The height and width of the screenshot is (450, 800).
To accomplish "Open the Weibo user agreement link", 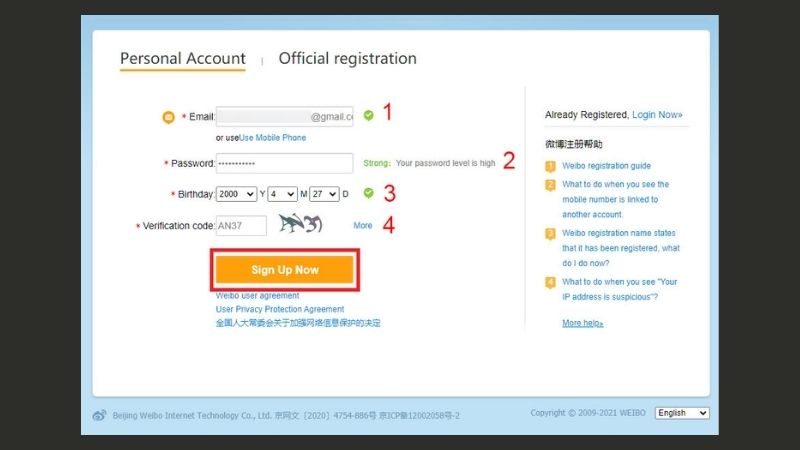I will (x=257, y=296).
